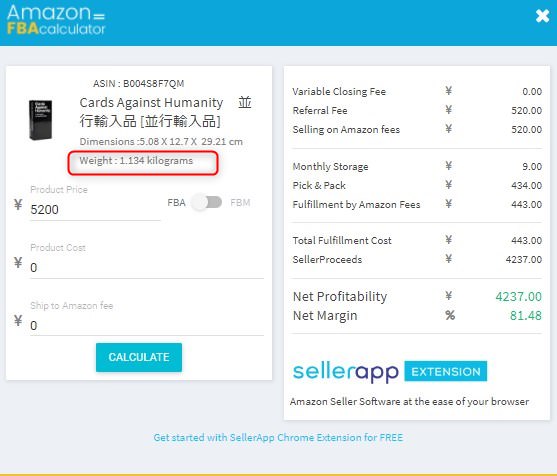The width and height of the screenshot is (557, 476).
Task: Open the Cards Against Humanity product thumbnail
Action: pos(40,120)
